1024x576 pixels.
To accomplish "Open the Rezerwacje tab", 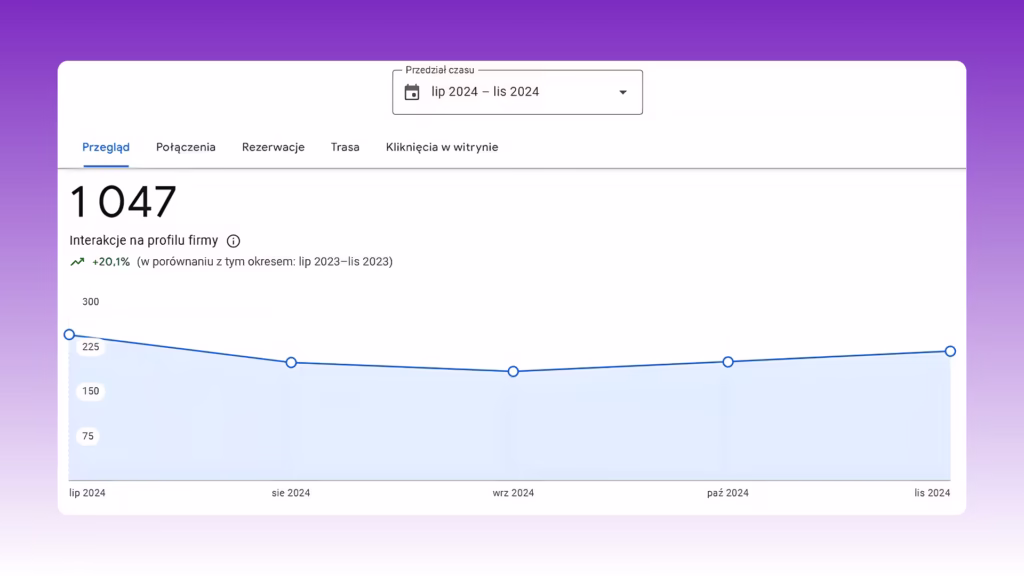I will (x=273, y=147).
